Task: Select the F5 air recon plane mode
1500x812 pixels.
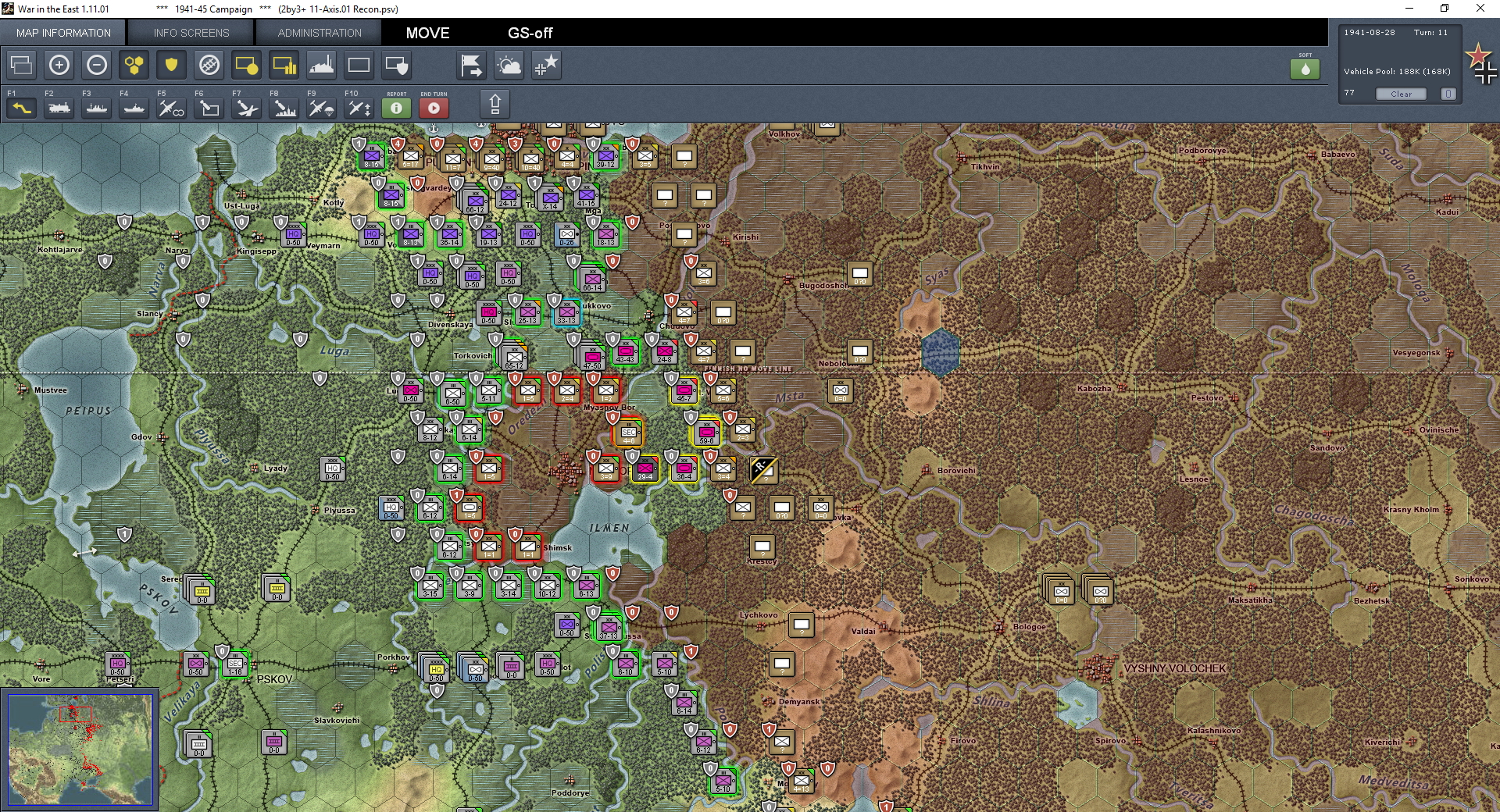Action: point(172,108)
